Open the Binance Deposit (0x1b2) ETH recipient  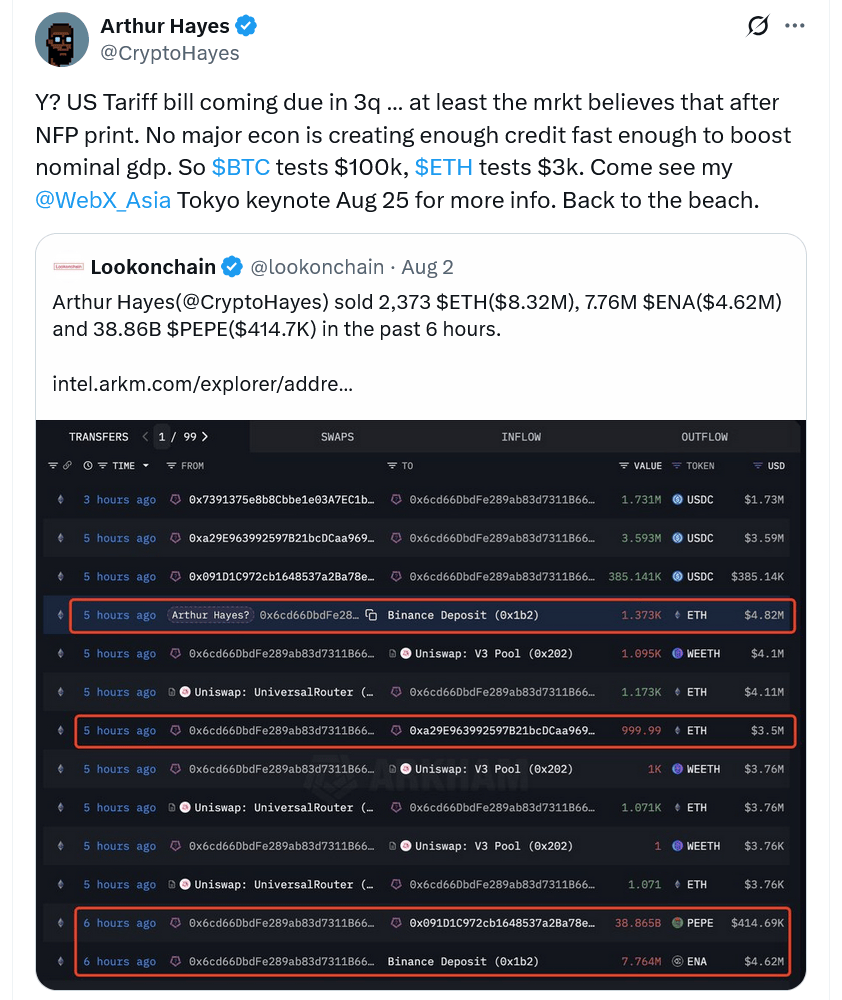pyautogui.click(x=463, y=615)
